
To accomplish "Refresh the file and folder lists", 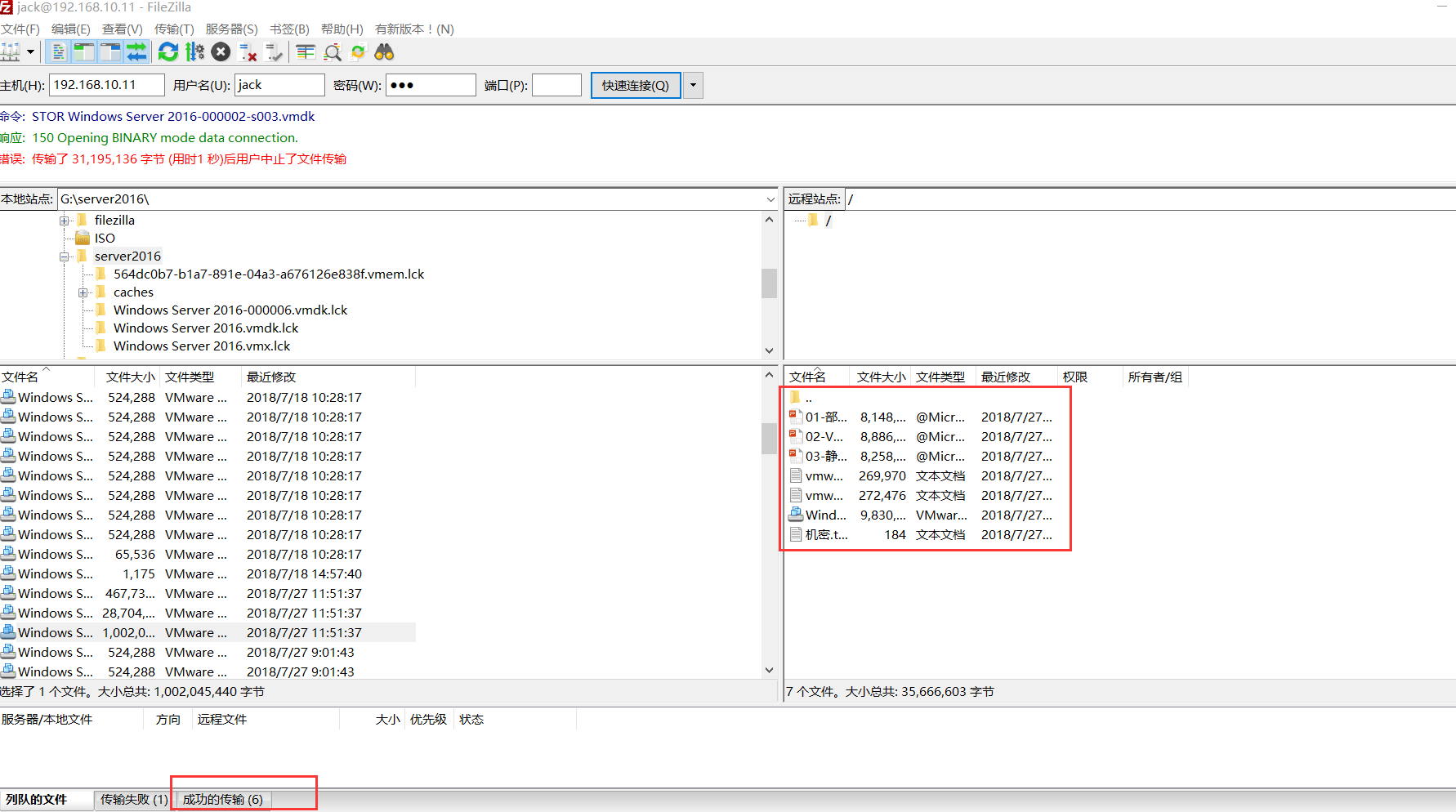I will [x=168, y=52].
